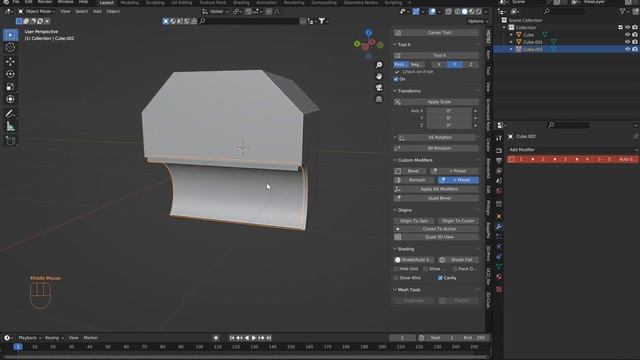Click the auto keying record dot
This screenshot has width=640, height=360.
(216, 338)
